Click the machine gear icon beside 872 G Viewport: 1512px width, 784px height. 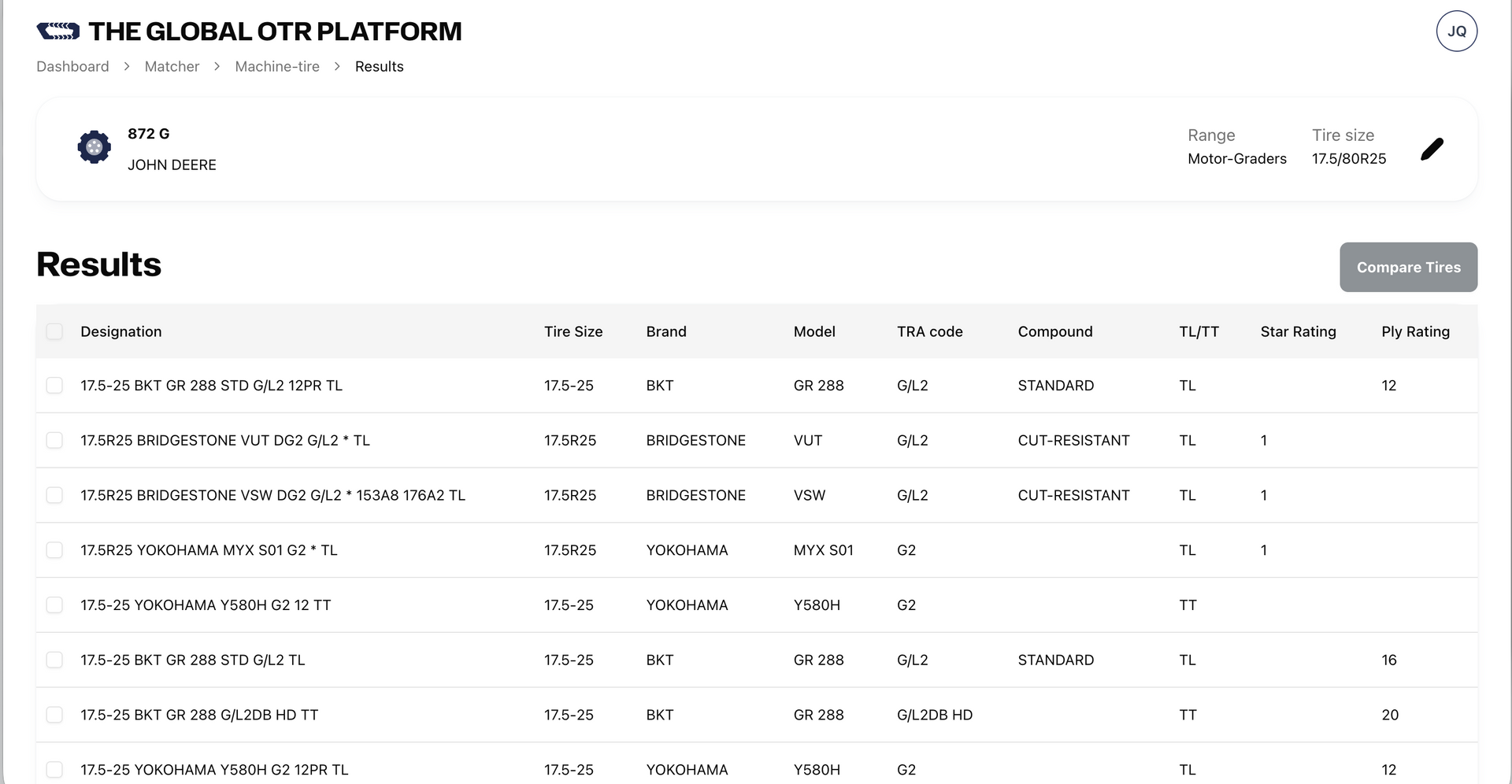click(x=94, y=147)
